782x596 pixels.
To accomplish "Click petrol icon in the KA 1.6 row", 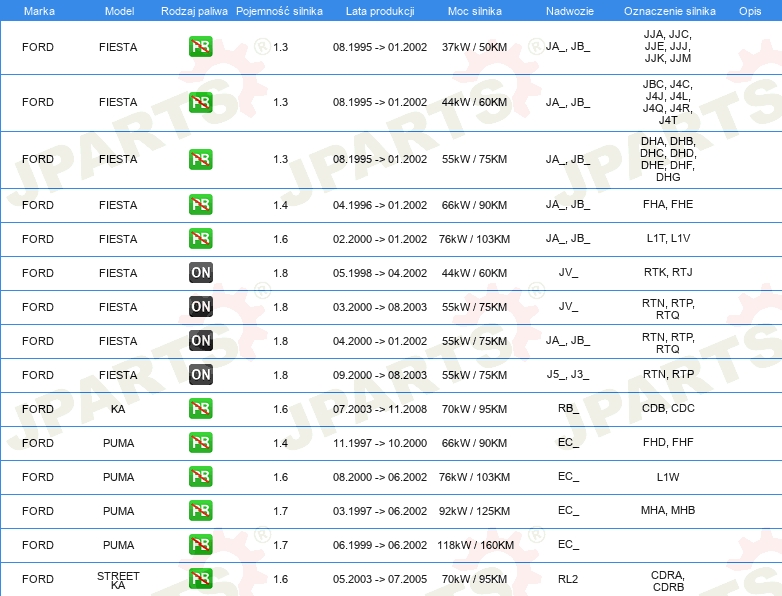I will (x=200, y=408).
